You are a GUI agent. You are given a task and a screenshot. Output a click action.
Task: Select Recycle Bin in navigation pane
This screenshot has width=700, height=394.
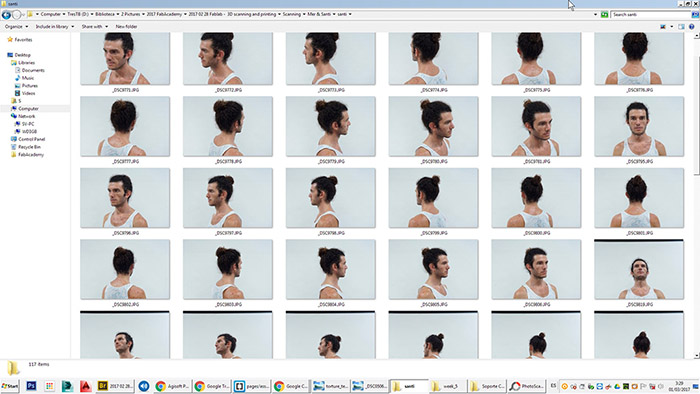point(29,147)
